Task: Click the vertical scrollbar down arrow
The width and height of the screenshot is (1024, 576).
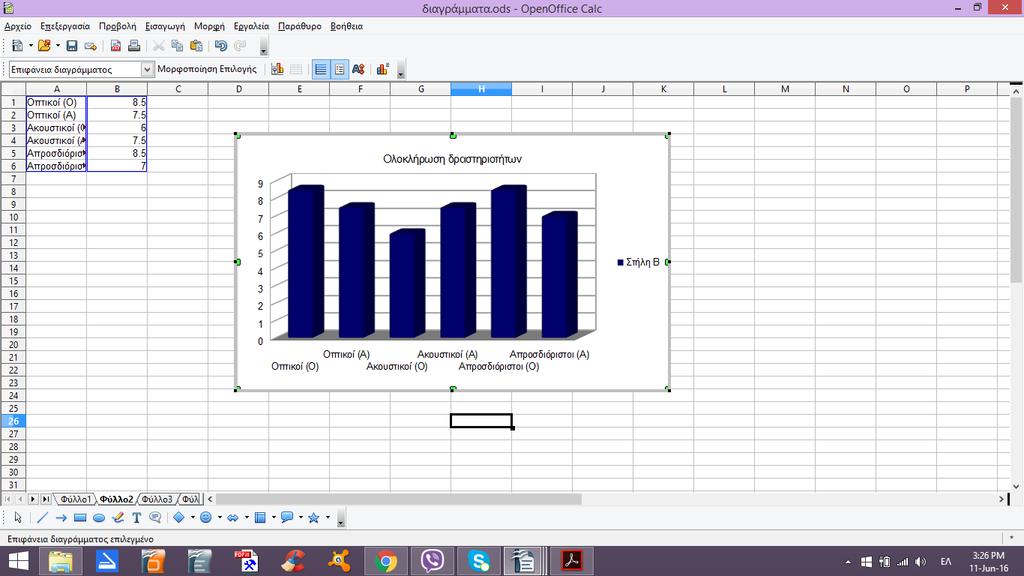Action: [1016, 486]
